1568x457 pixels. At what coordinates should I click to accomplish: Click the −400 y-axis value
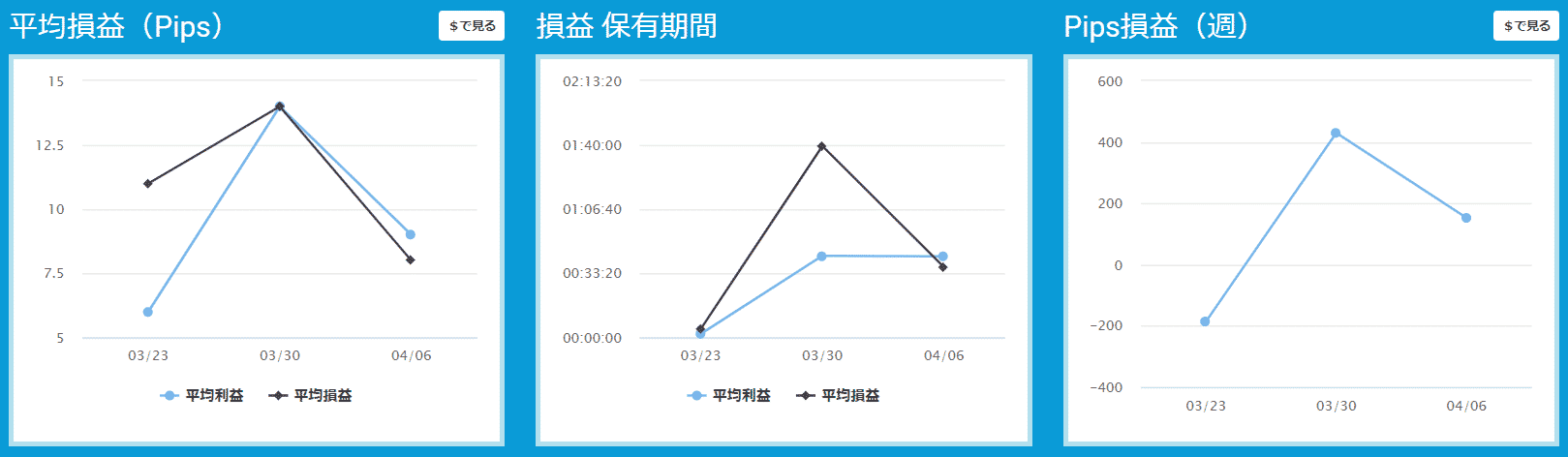click(1105, 387)
